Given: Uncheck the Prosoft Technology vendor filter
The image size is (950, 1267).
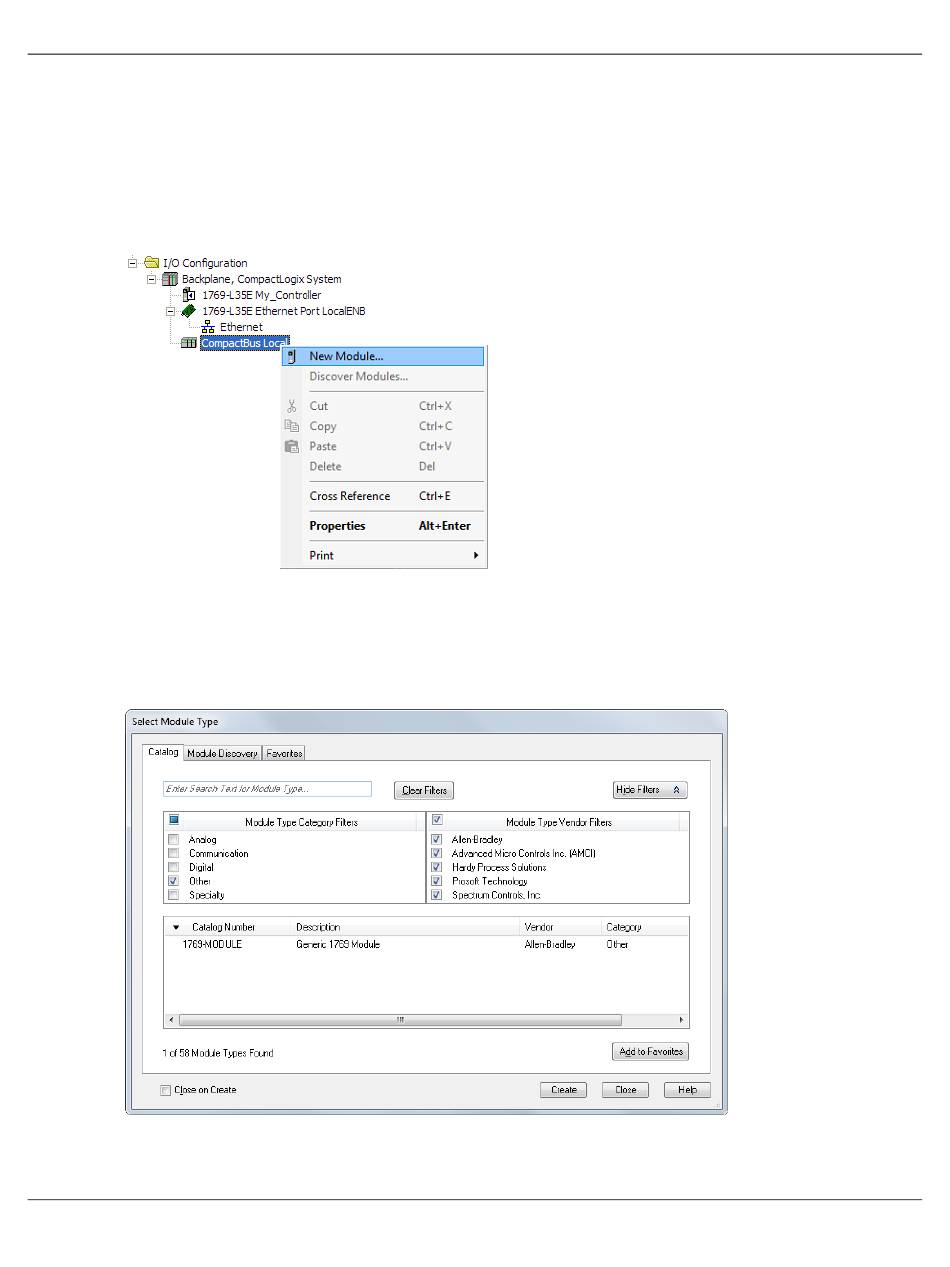Looking at the screenshot, I should pyautogui.click(x=436, y=882).
